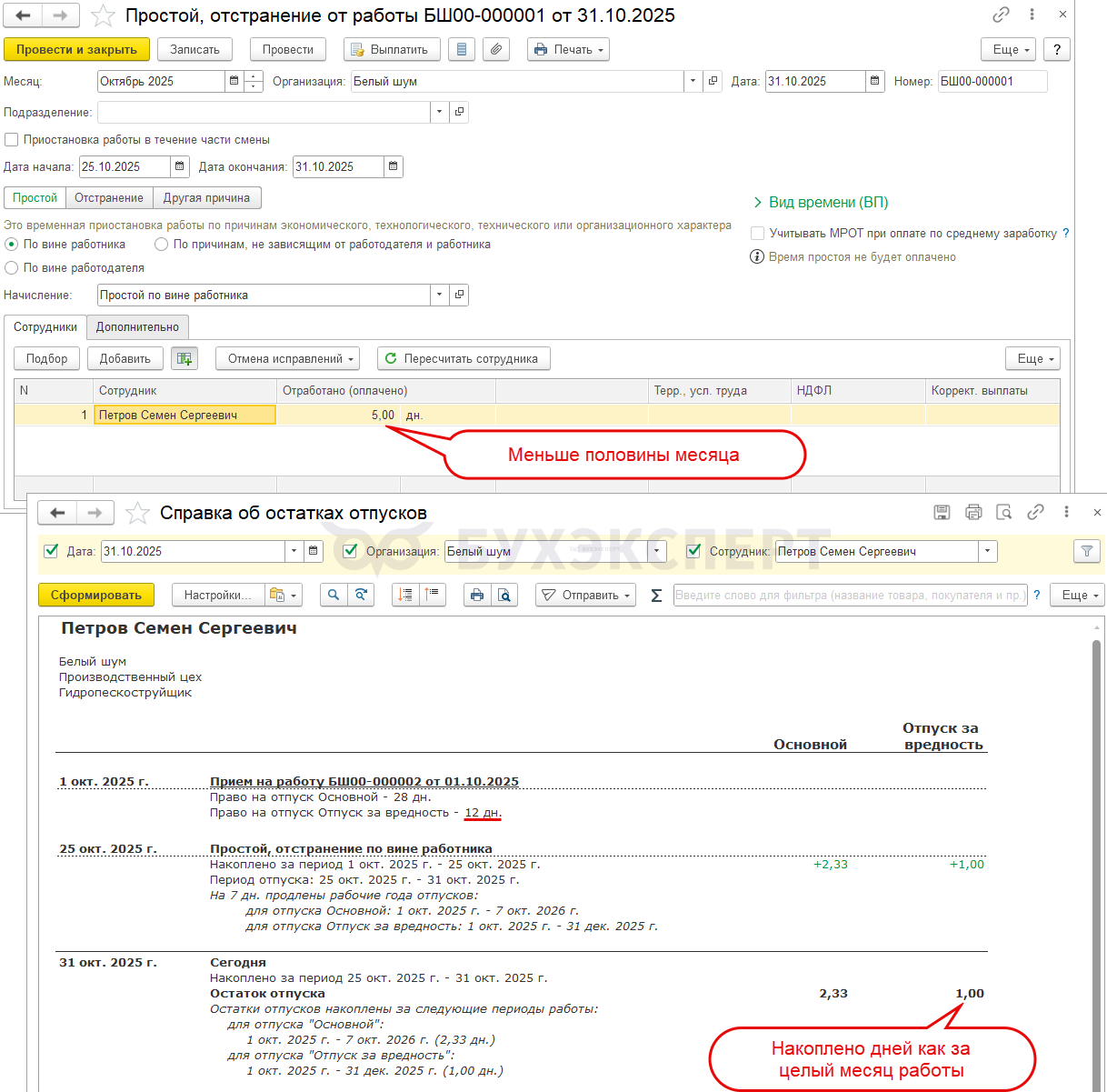This screenshot has height=1092, width=1107.
Task: Expand the Вид времени (ВП) section
Action: click(x=820, y=203)
